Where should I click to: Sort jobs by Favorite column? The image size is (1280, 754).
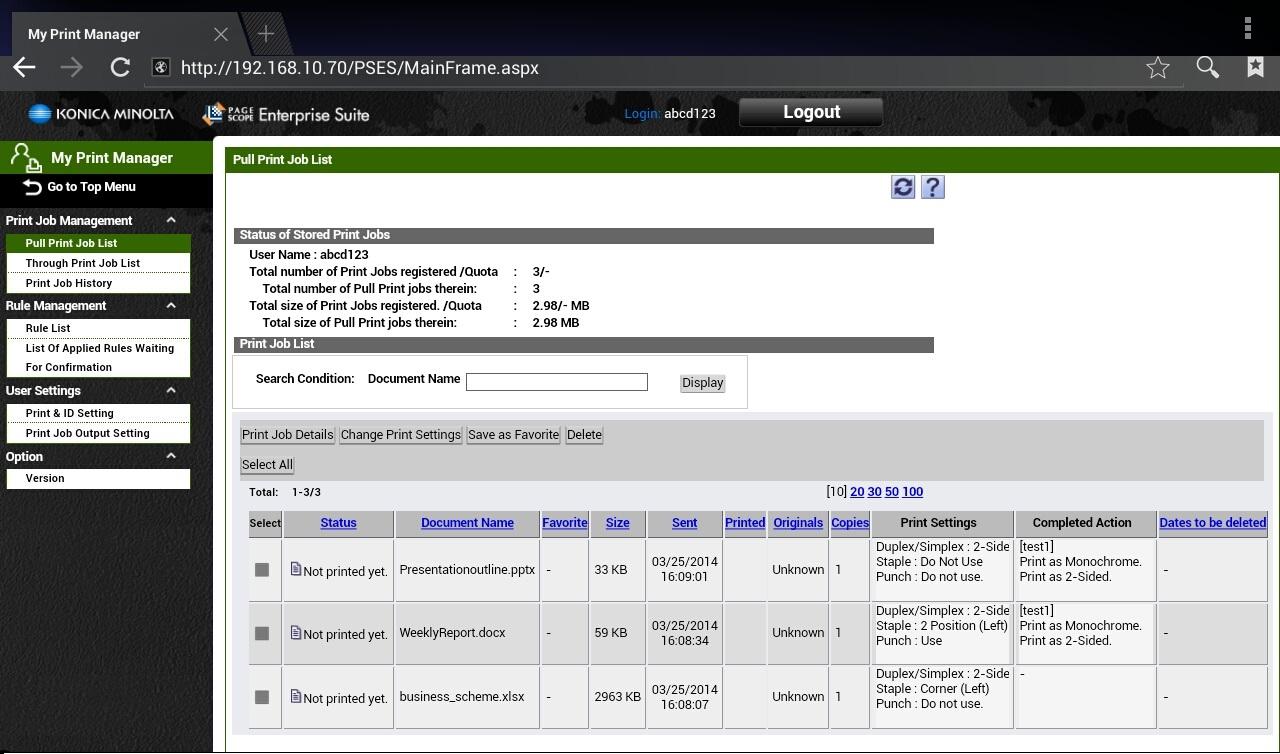point(565,523)
